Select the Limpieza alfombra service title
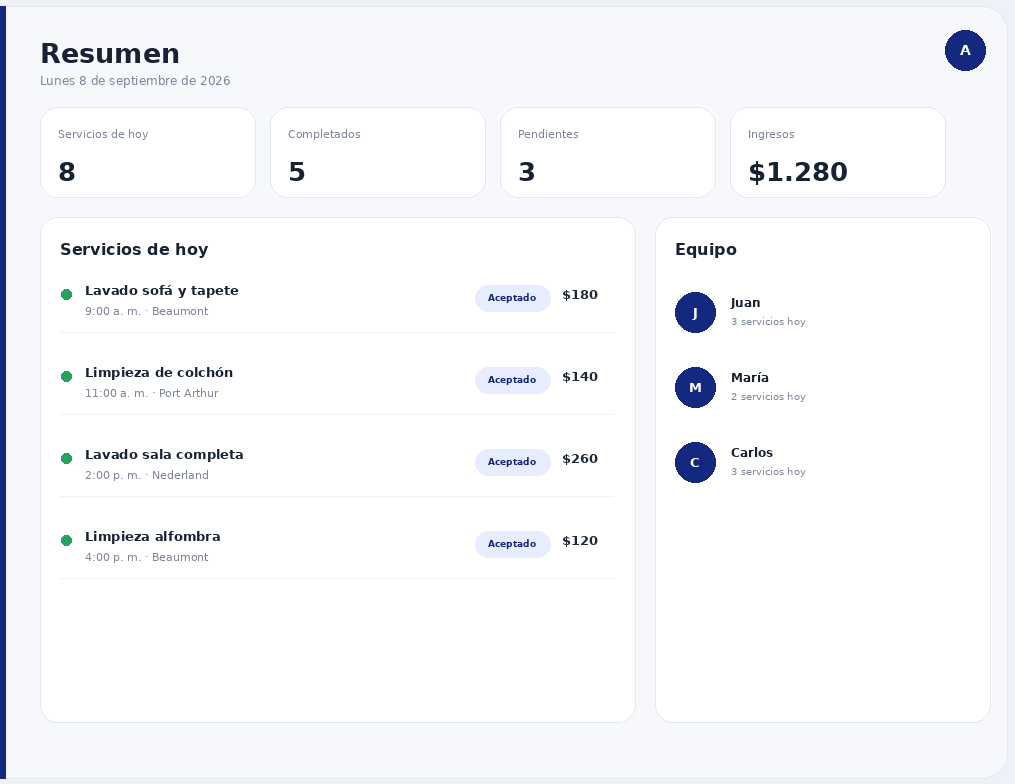This screenshot has width=1015, height=784. [153, 537]
